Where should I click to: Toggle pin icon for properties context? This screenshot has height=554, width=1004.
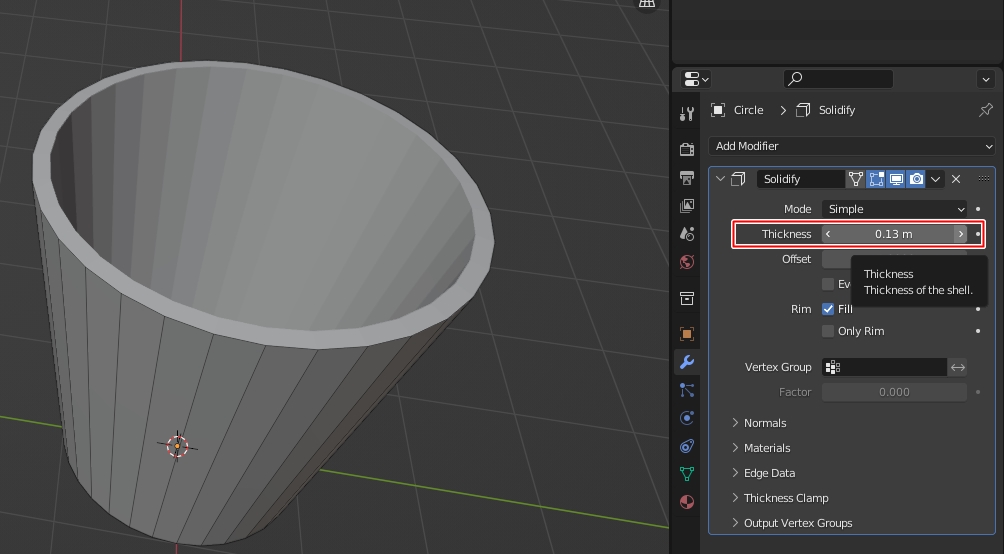pyautogui.click(x=985, y=110)
